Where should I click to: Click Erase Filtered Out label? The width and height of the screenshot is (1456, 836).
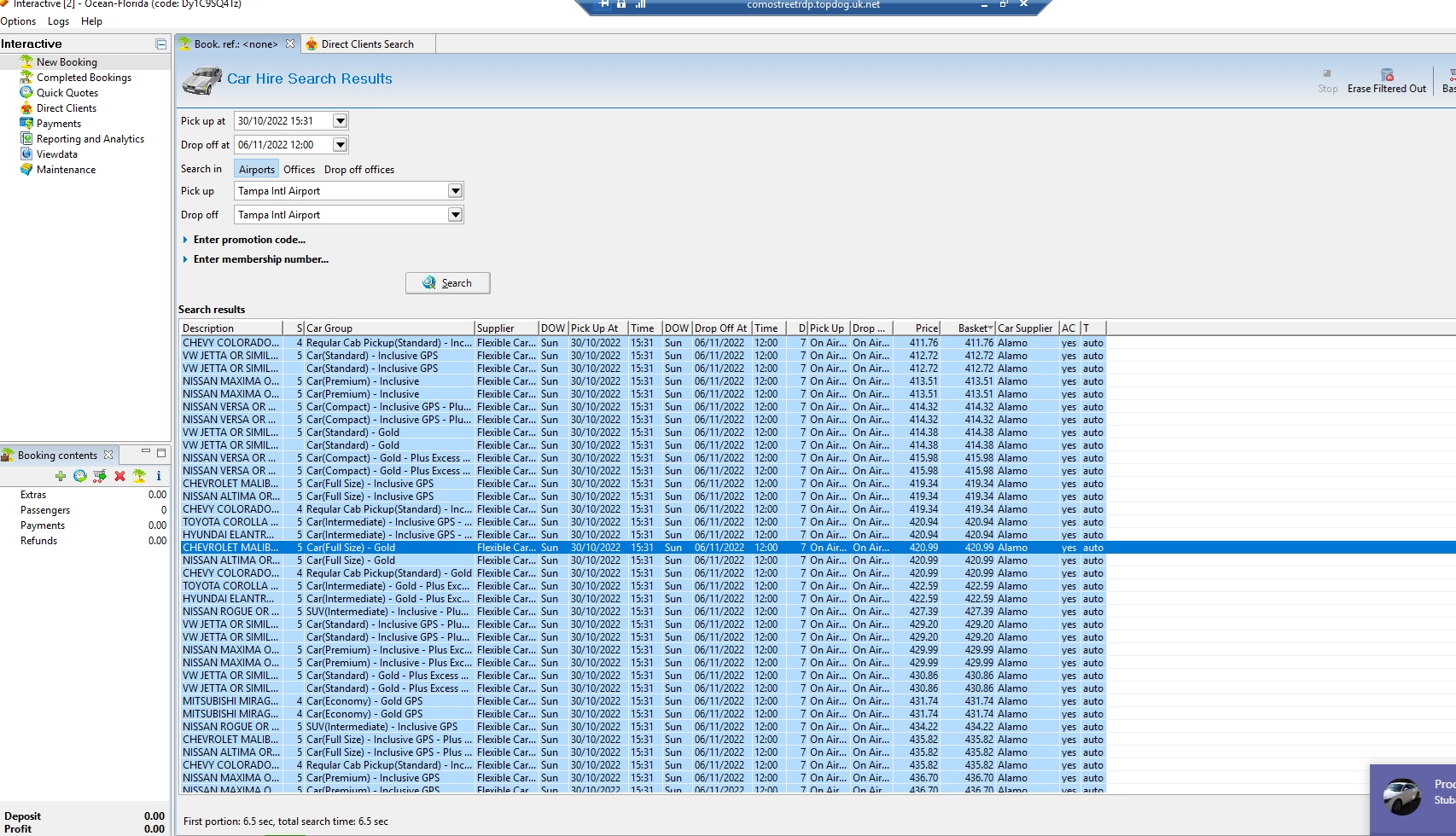[x=1387, y=89]
